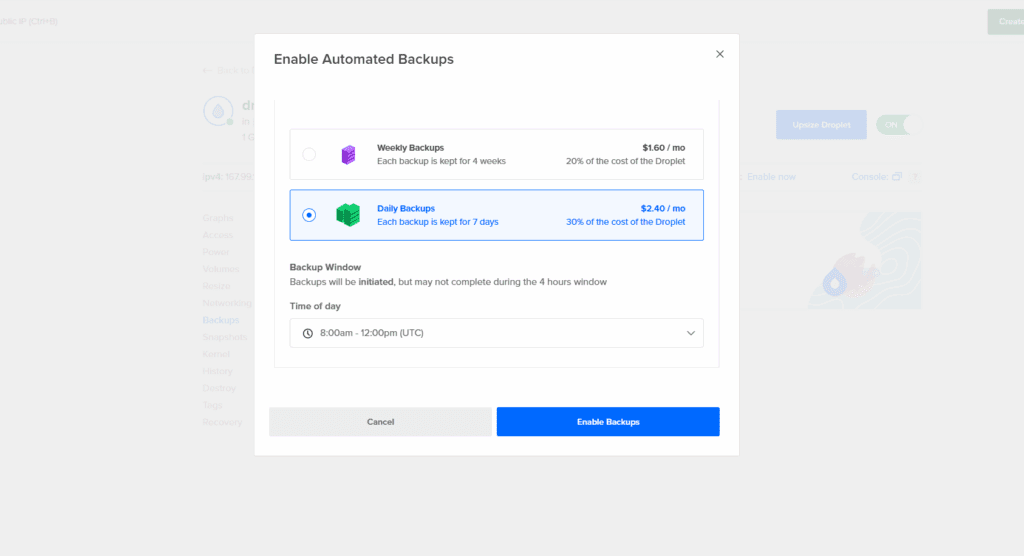Screen dimensions: 1024x556
Task: Open Snapshots in background droplet sidebar
Action: 225,337
